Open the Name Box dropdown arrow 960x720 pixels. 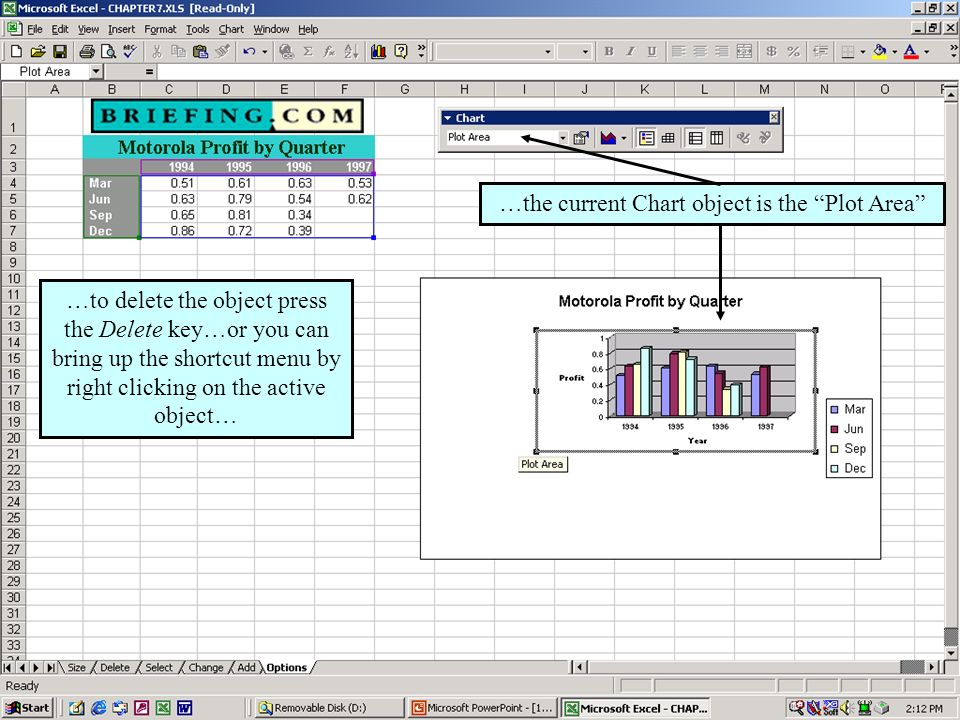[x=96, y=72]
